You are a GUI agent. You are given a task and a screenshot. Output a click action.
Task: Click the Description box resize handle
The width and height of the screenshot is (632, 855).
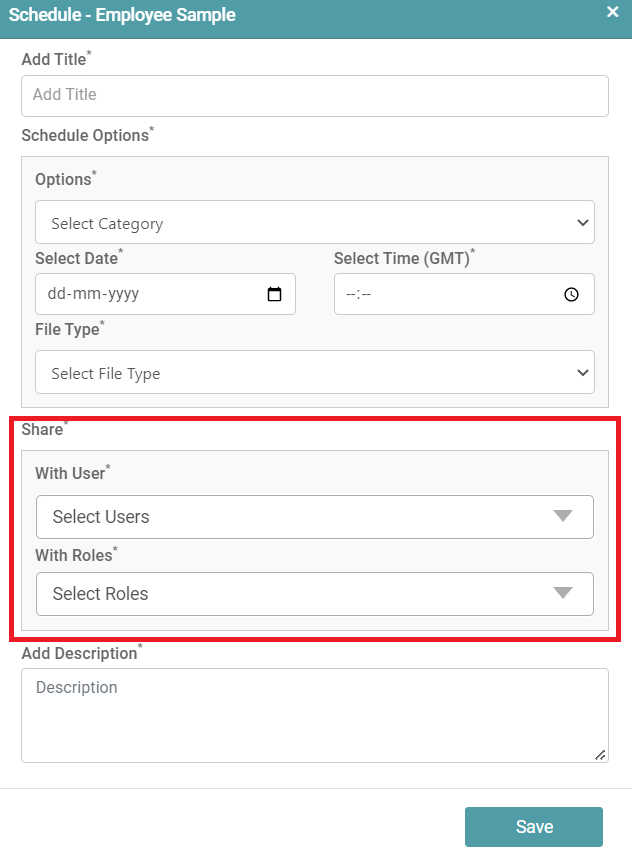point(600,755)
